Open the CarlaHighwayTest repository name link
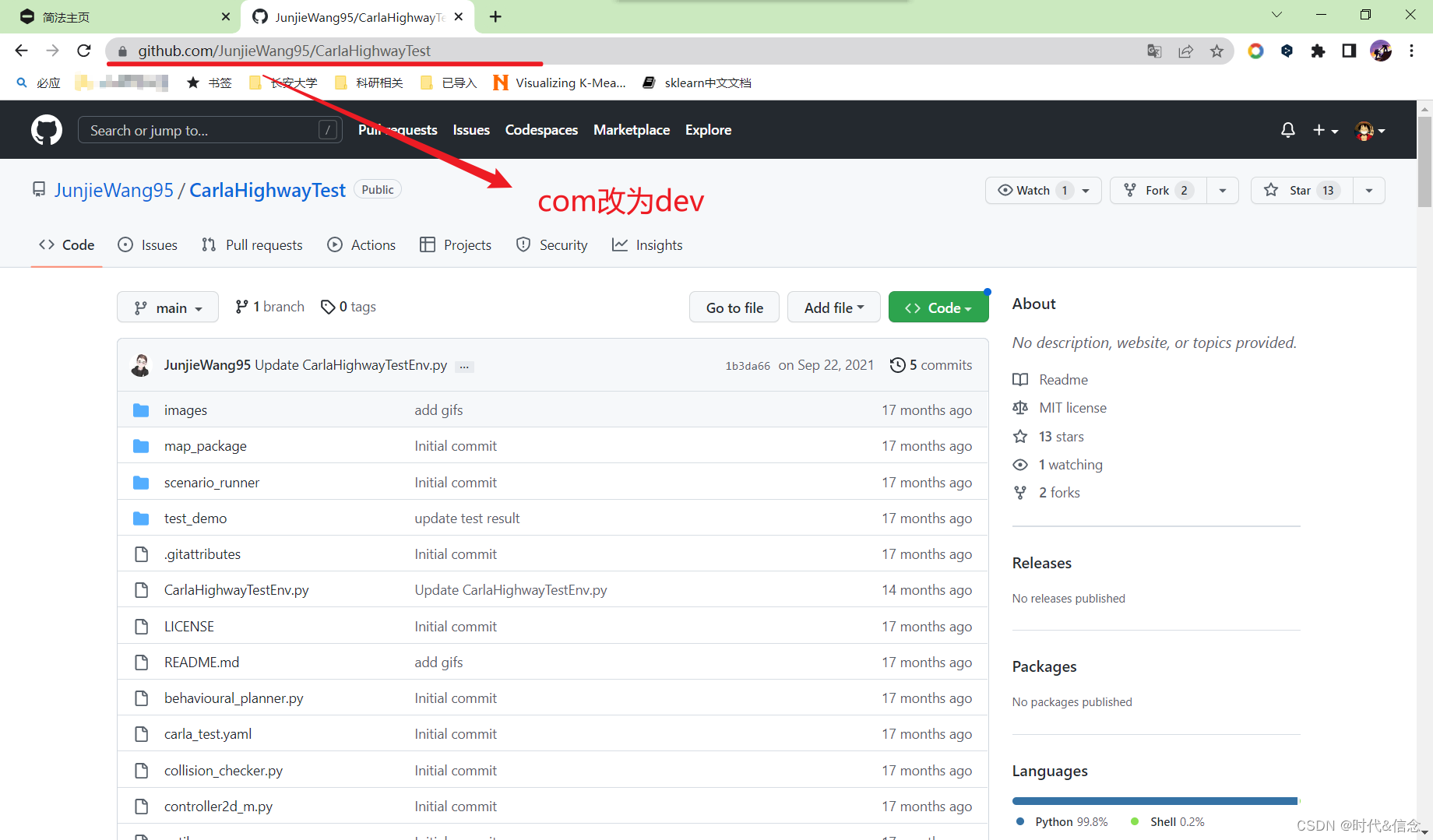 pyautogui.click(x=267, y=191)
